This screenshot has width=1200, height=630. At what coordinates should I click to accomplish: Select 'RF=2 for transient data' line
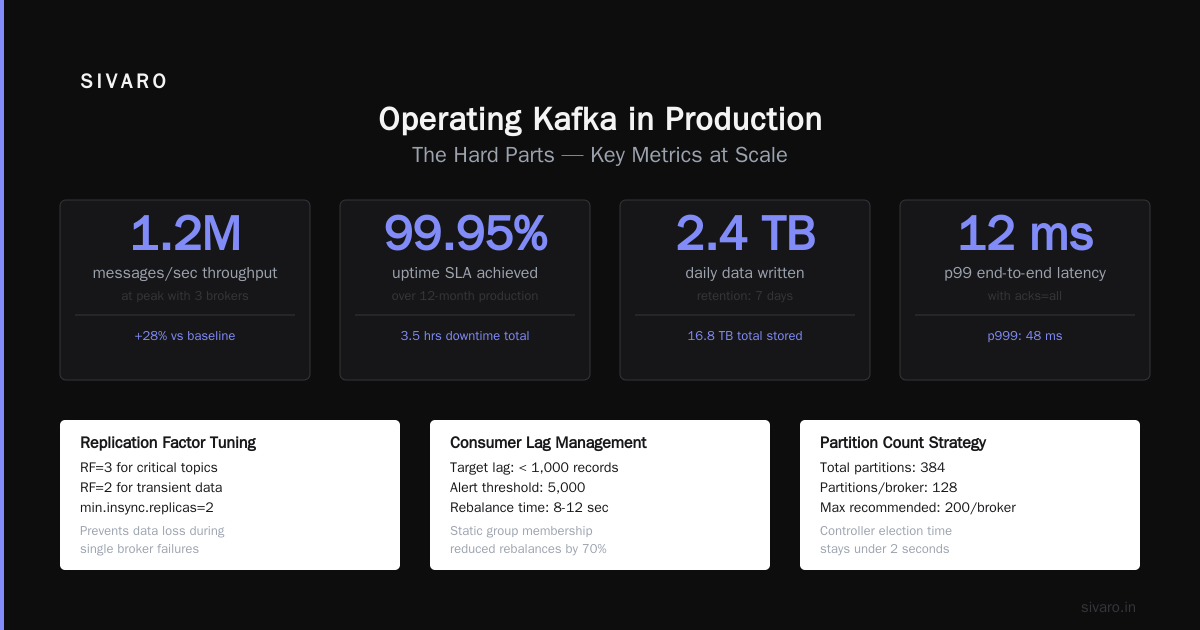click(x=151, y=488)
